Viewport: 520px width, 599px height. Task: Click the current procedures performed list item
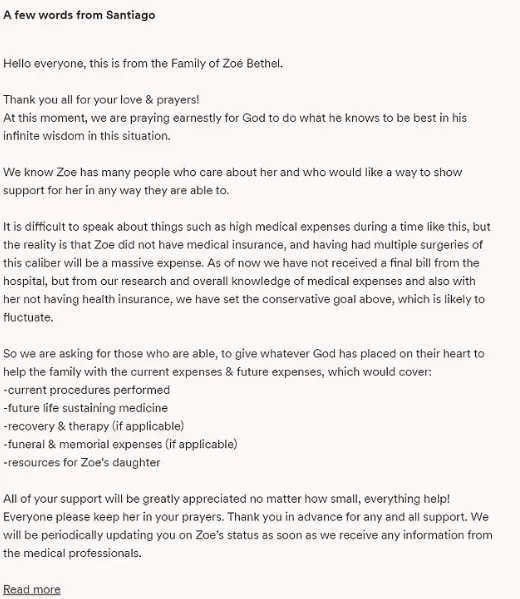coord(87,390)
